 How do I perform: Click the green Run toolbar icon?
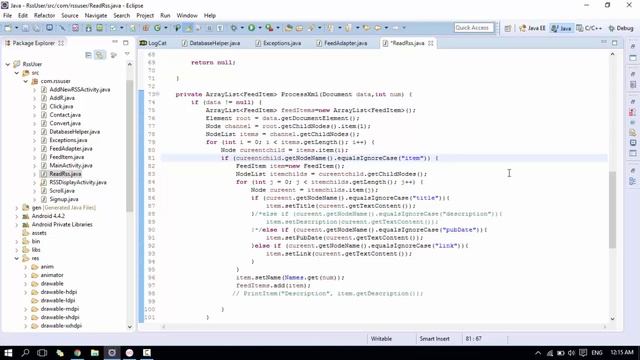(x=251, y=28)
